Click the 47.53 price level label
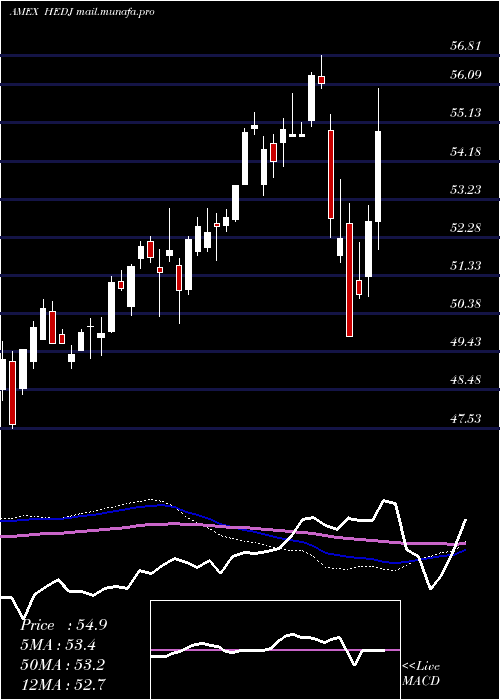This screenshot has height=700, width=500. point(465,419)
